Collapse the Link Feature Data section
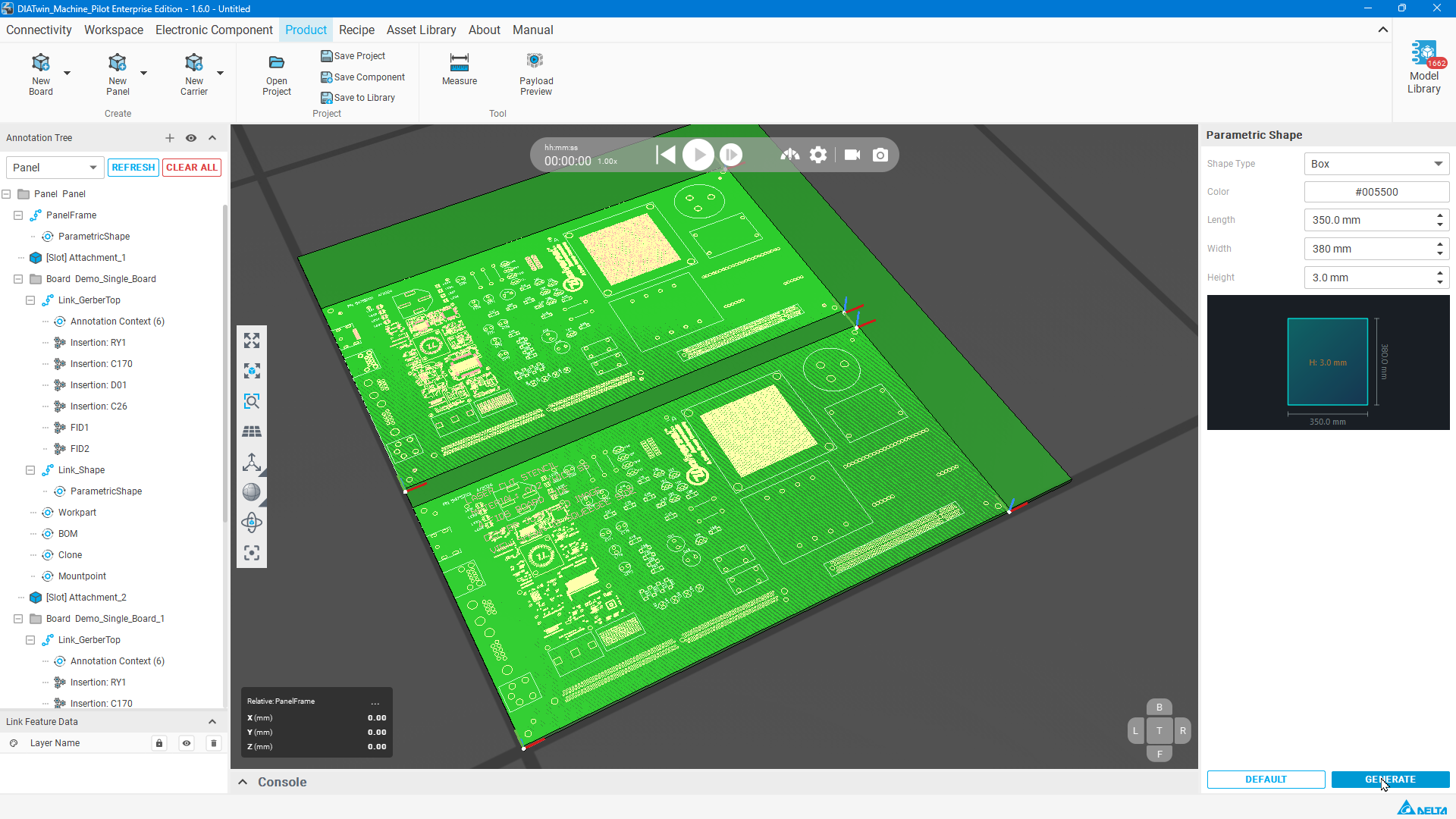 point(212,722)
